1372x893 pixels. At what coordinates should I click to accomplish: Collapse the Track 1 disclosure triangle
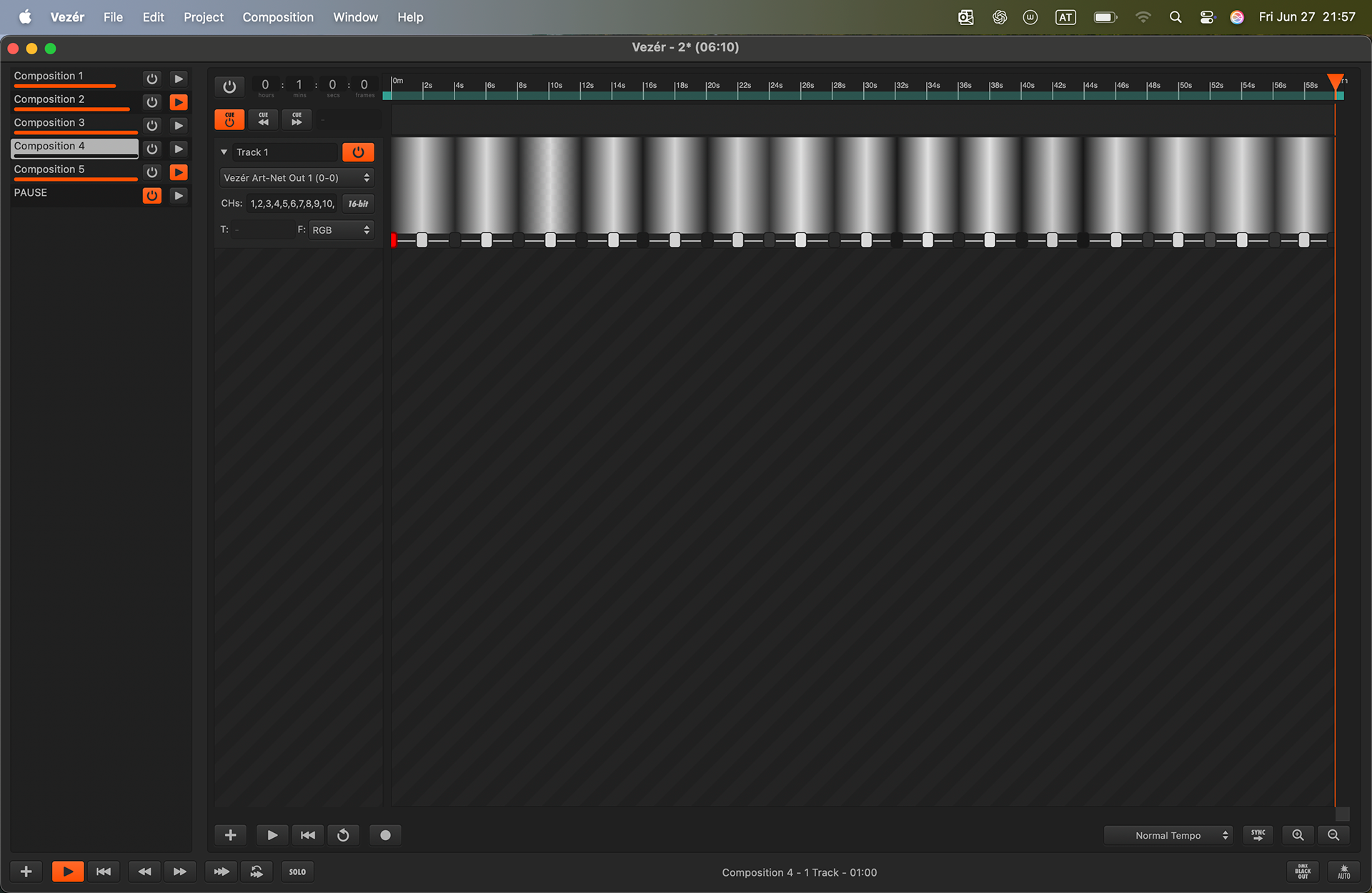pos(224,152)
